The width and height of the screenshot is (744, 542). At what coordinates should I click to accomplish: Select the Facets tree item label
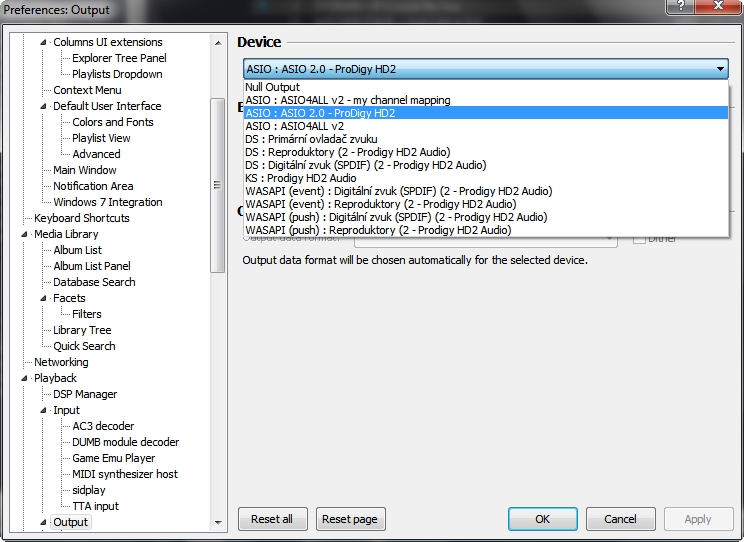point(69,299)
